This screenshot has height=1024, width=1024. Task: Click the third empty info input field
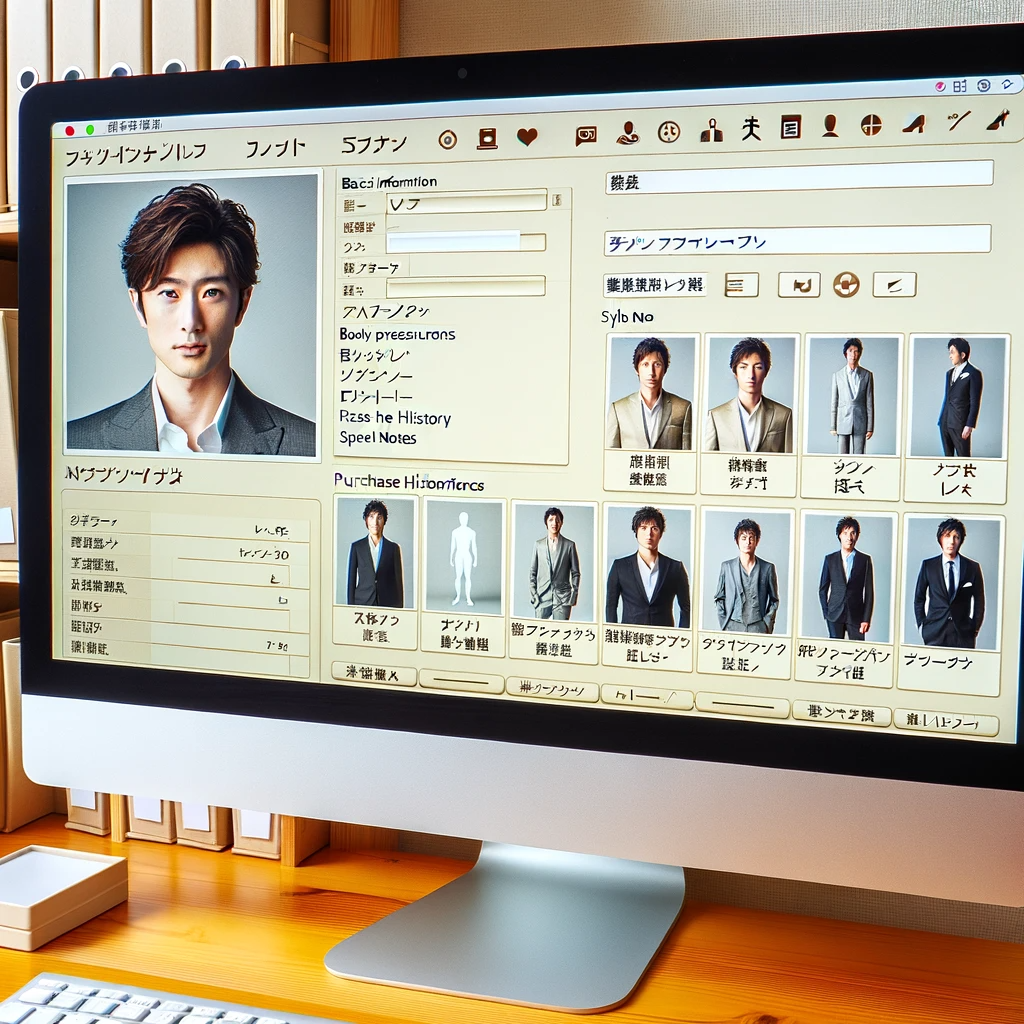point(466,287)
